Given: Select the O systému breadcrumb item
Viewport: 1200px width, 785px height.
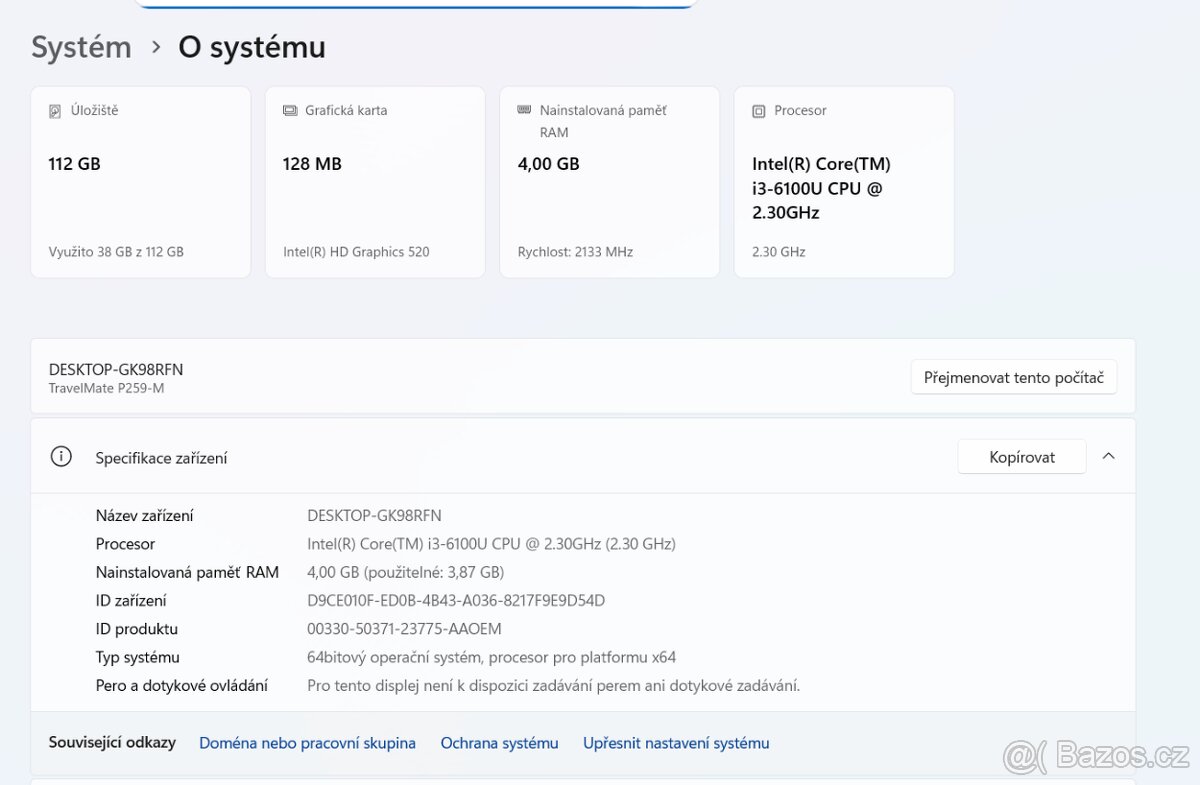Looking at the screenshot, I should tap(251, 46).
